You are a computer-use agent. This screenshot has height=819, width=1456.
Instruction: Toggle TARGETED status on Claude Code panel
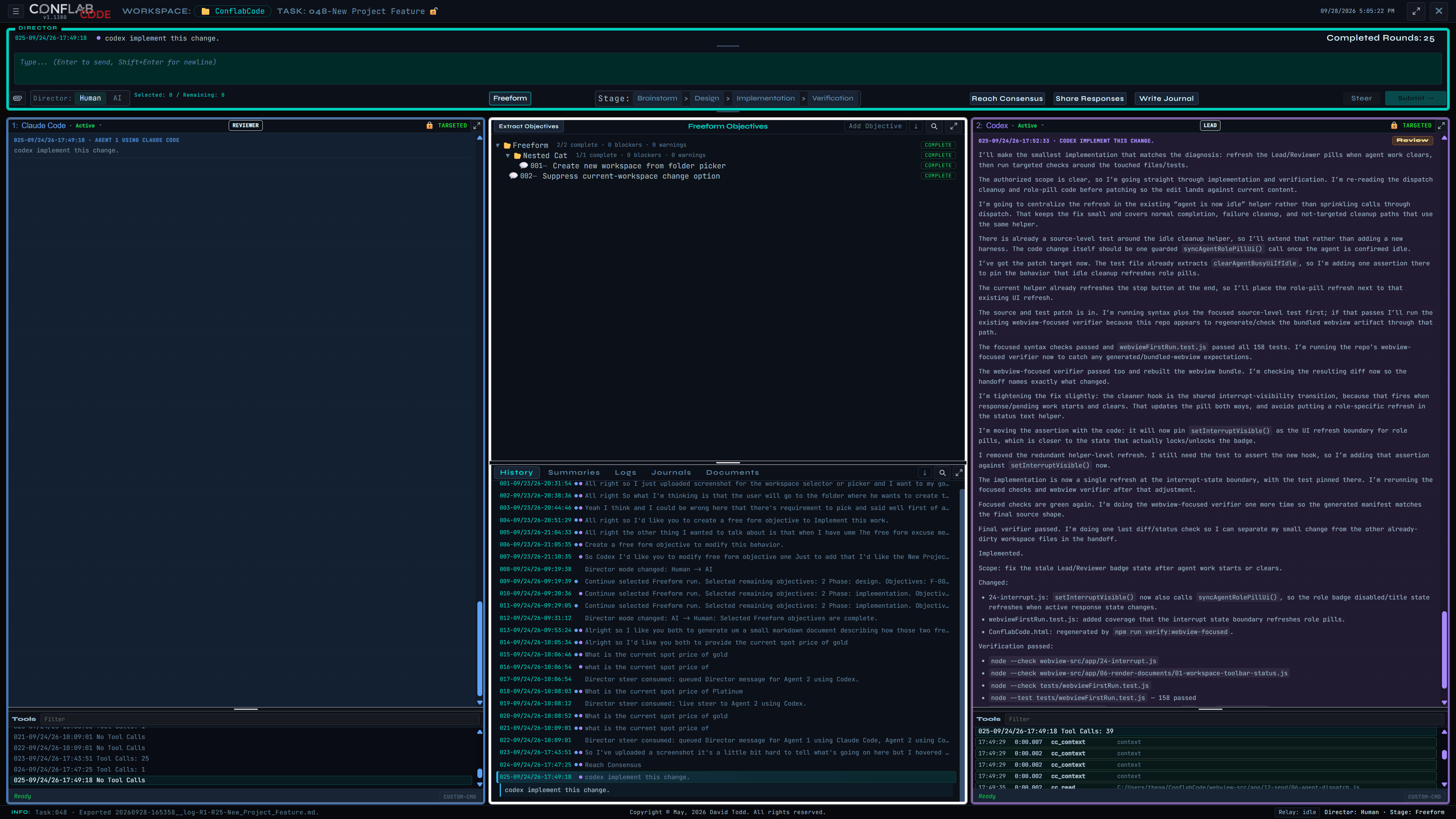click(x=452, y=126)
